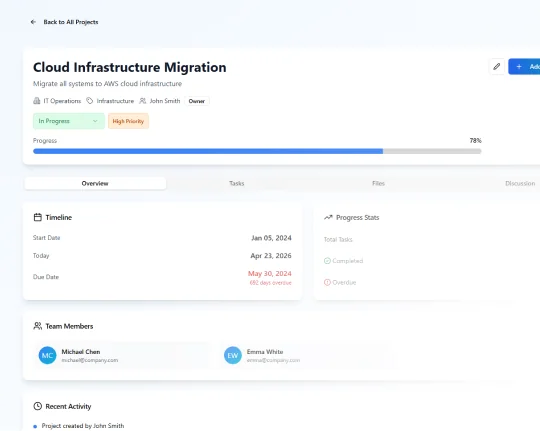Click the Infrastructure tag icon
The width and height of the screenshot is (540, 431).
[x=90, y=101]
